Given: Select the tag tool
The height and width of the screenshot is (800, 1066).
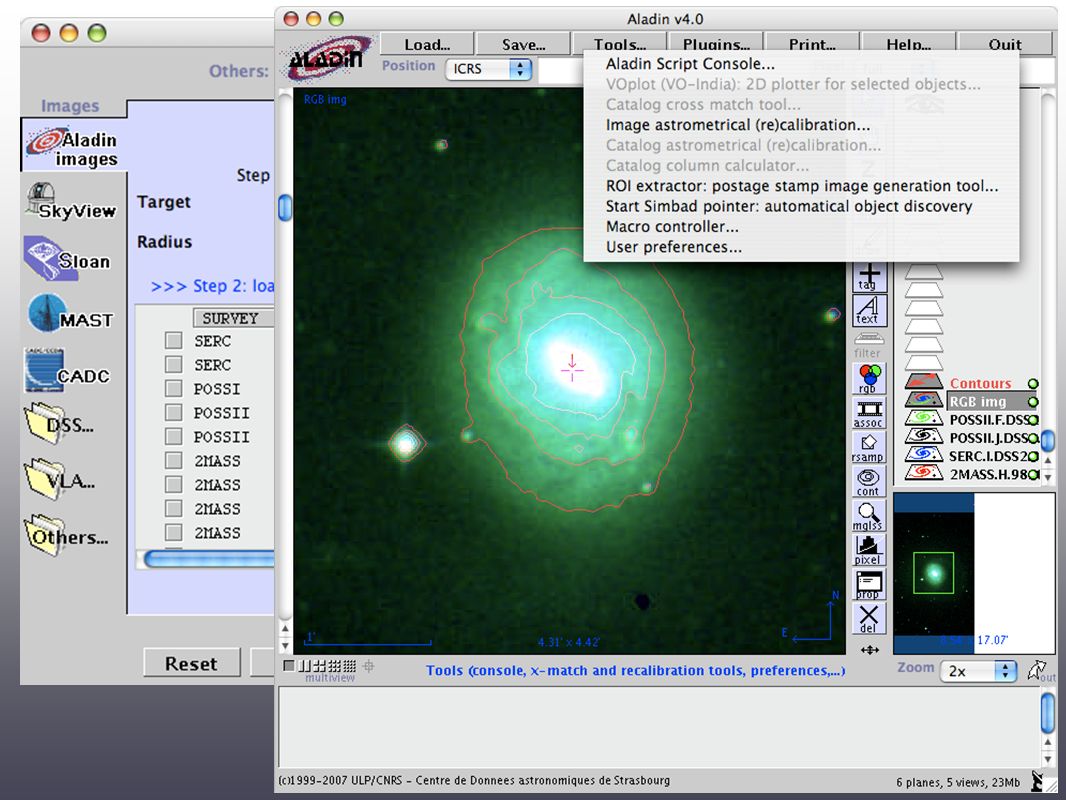Looking at the screenshot, I should [870, 277].
